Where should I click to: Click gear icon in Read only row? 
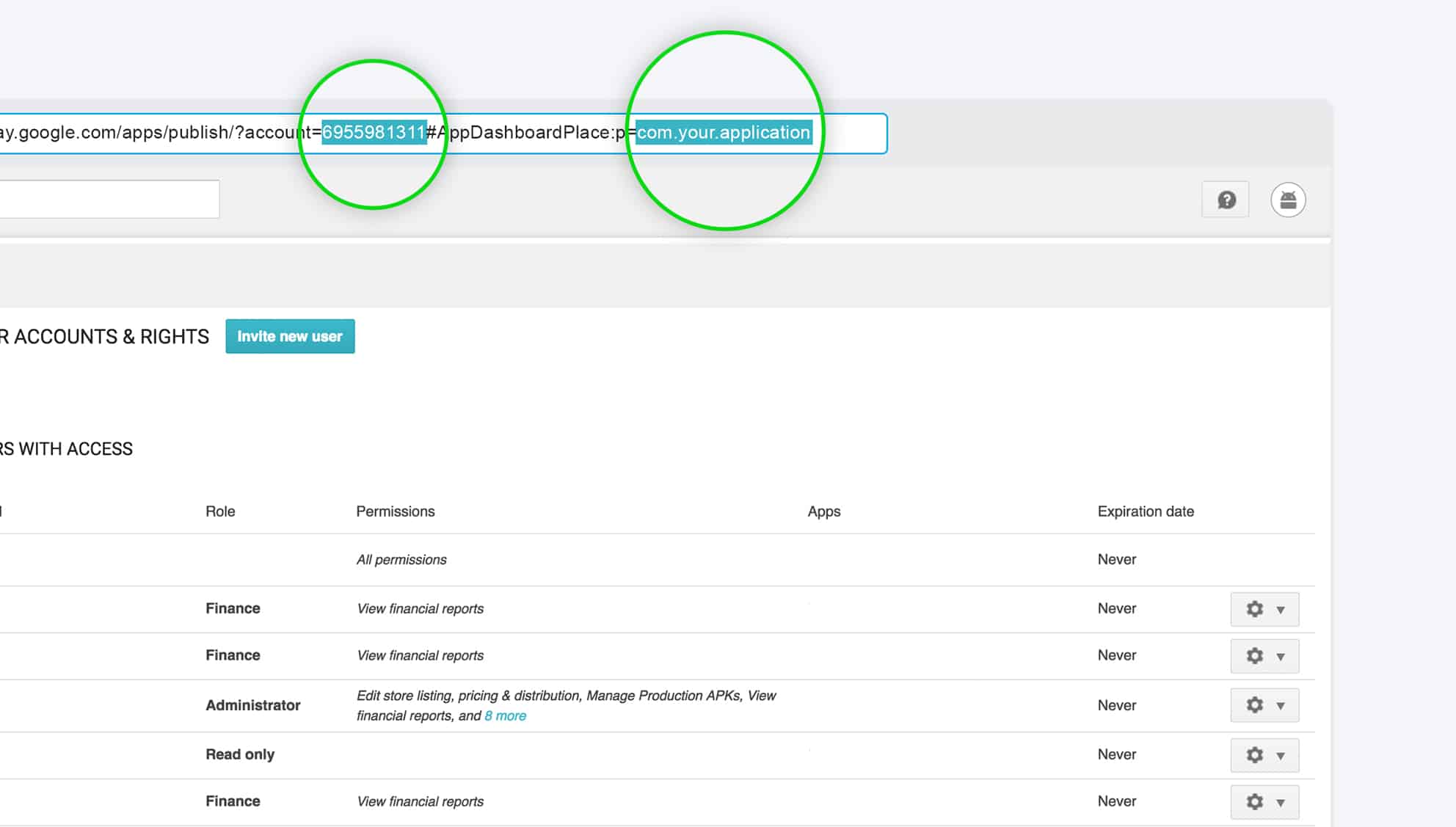[1255, 755]
